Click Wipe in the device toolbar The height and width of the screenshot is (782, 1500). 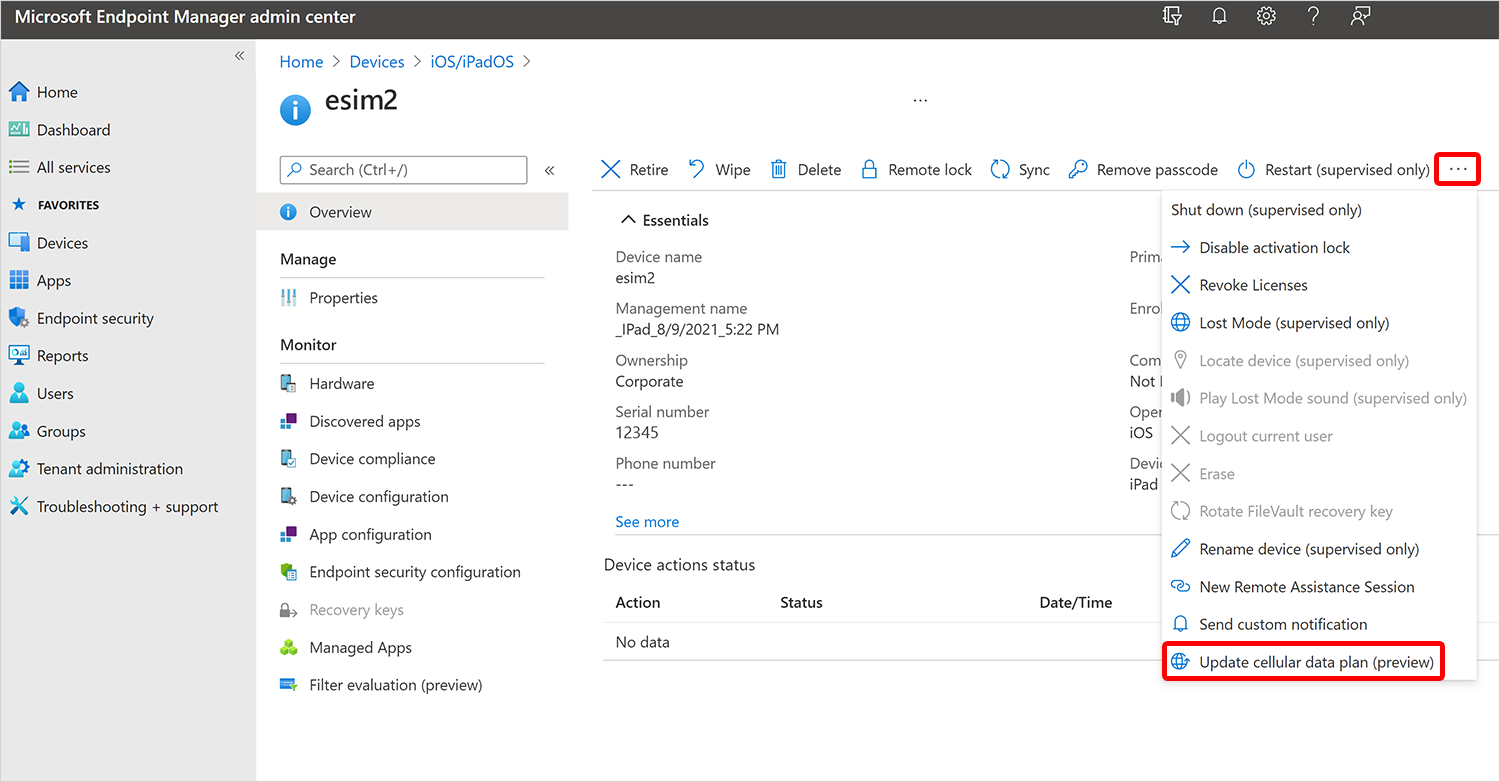[x=719, y=170]
